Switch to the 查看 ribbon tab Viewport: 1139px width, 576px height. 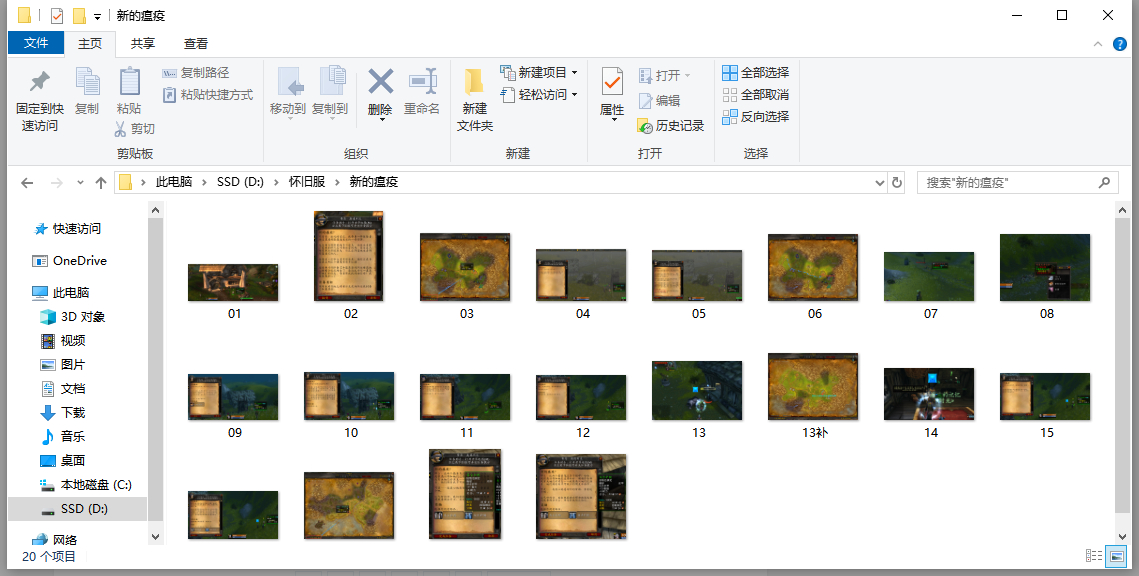pos(195,44)
